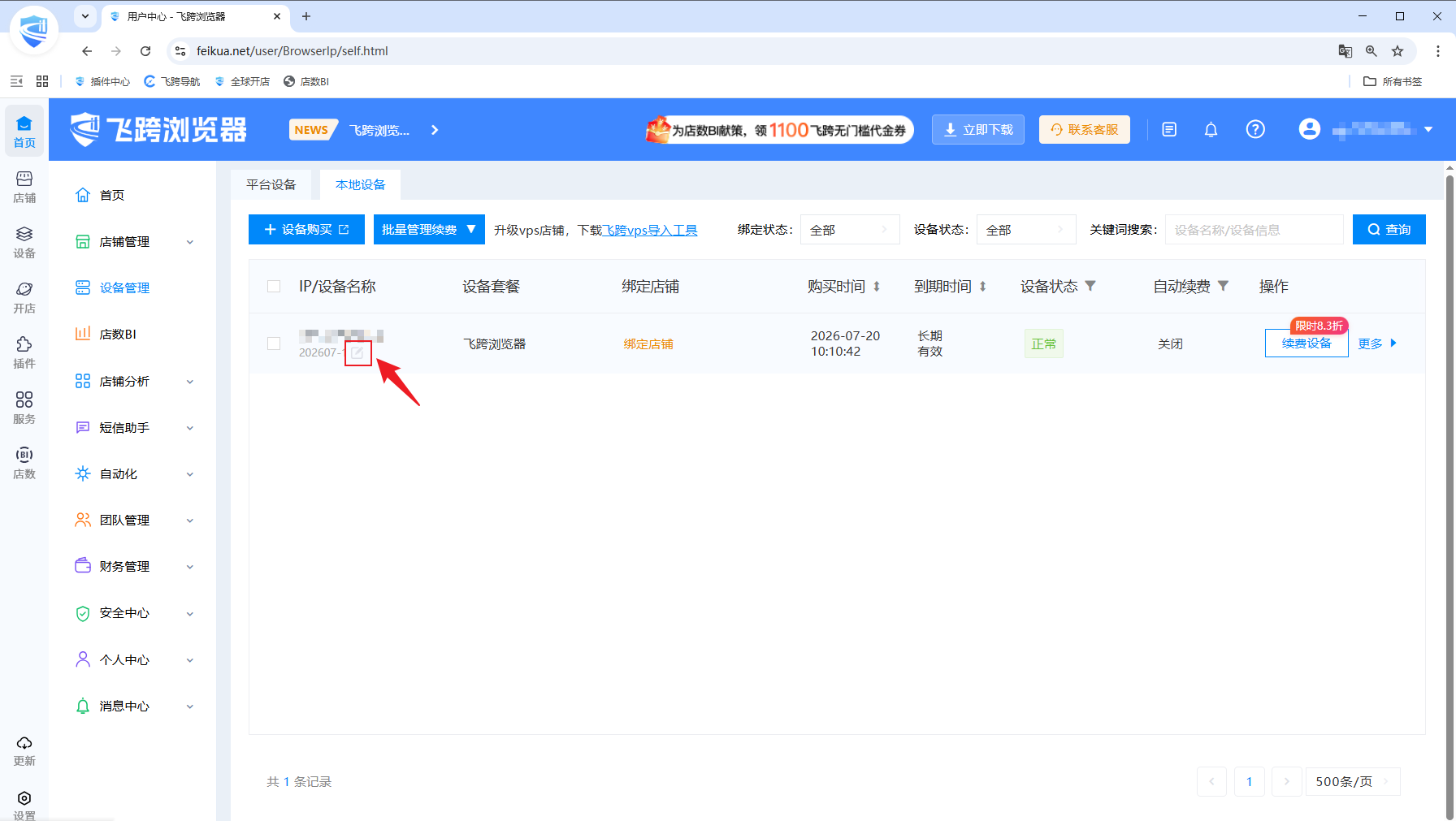Click the 更新 cloud icon in left rail

[x=24, y=750]
